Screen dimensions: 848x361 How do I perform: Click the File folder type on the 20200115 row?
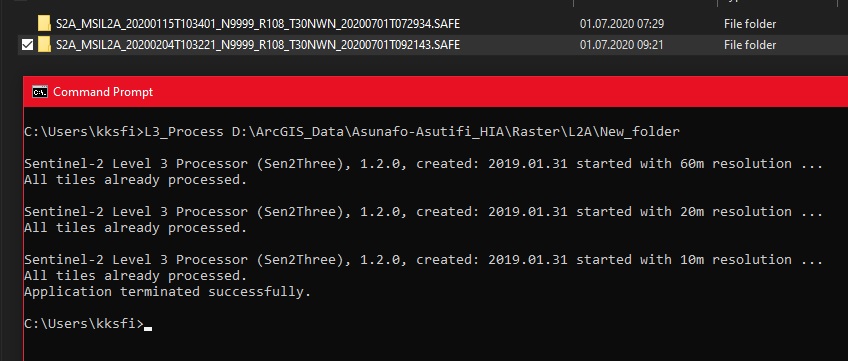point(750,24)
